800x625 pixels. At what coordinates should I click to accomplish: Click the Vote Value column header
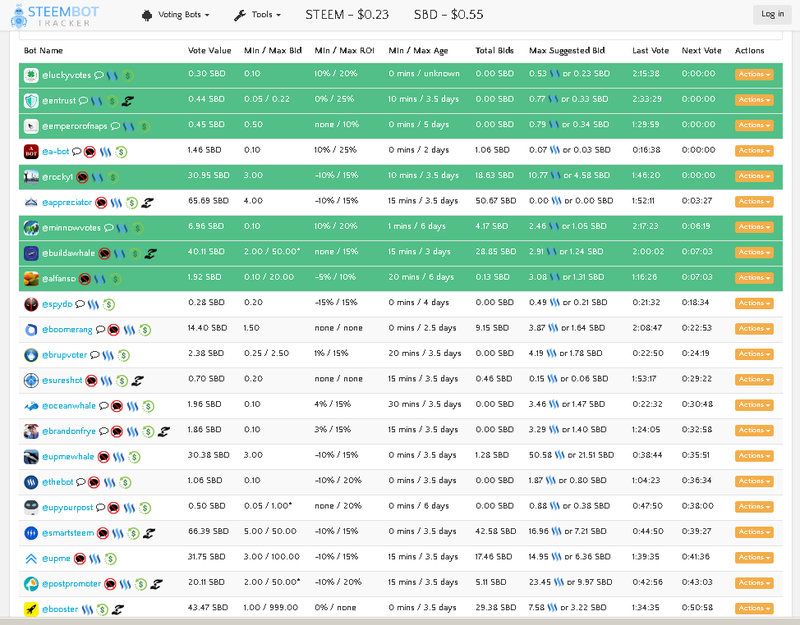click(210, 51)
